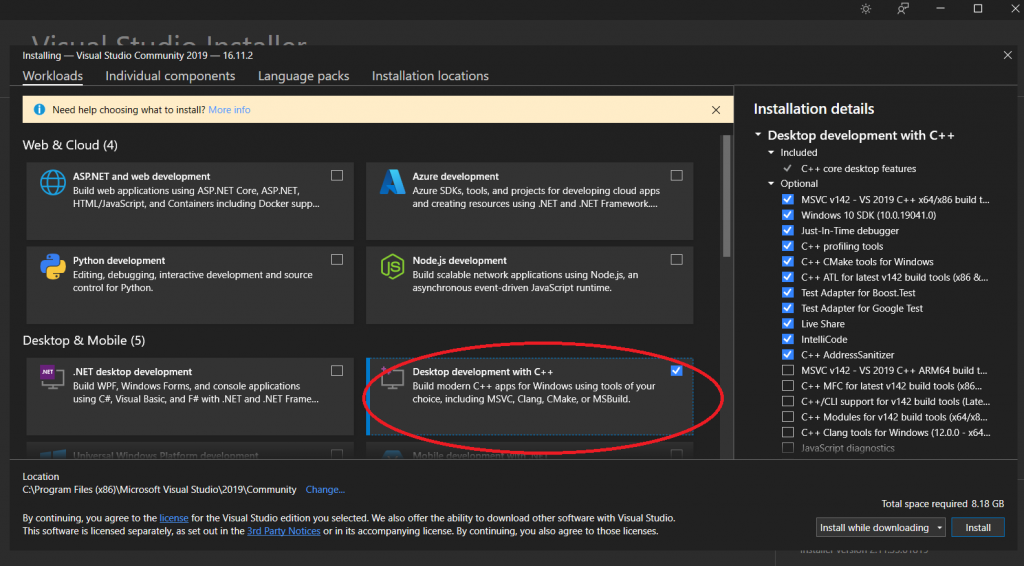Switch to Language packs tab
The image size is (1024, 566).
point(303,76)
